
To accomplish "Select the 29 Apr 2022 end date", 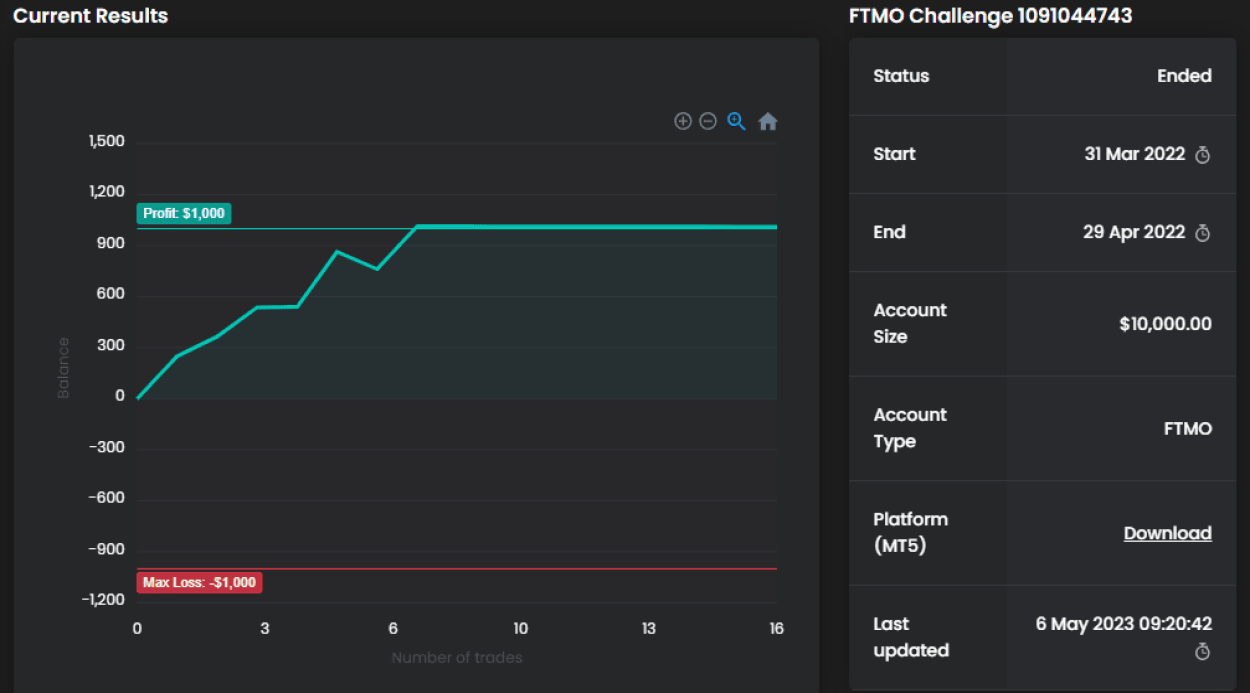I will point(1133,232).
